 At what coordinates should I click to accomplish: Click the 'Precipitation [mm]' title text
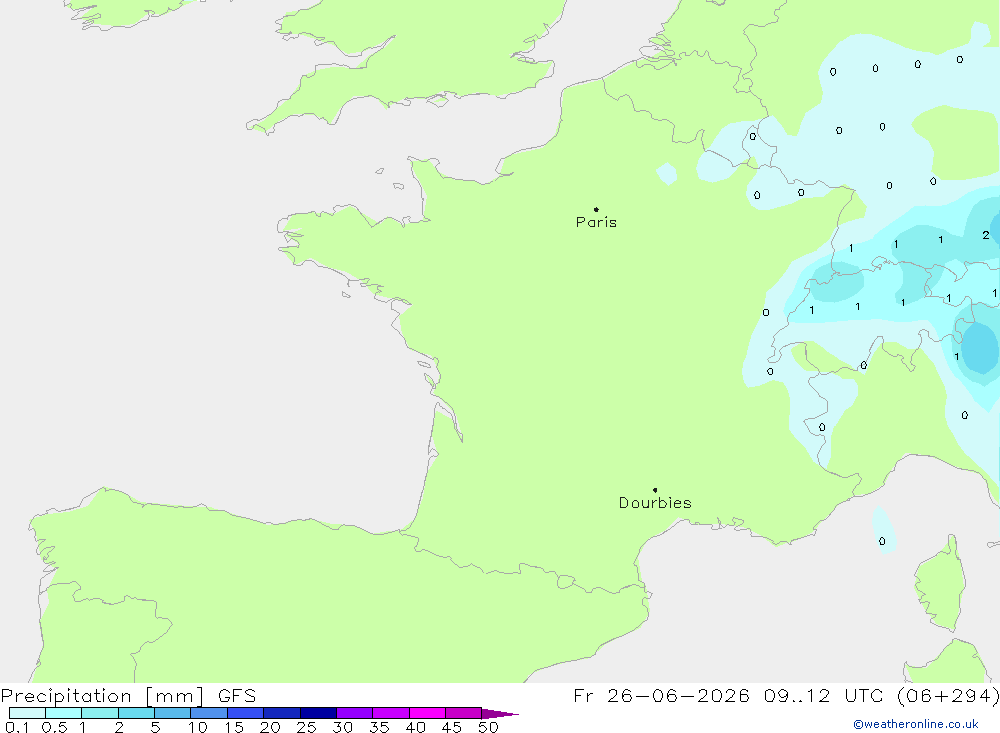102,695
